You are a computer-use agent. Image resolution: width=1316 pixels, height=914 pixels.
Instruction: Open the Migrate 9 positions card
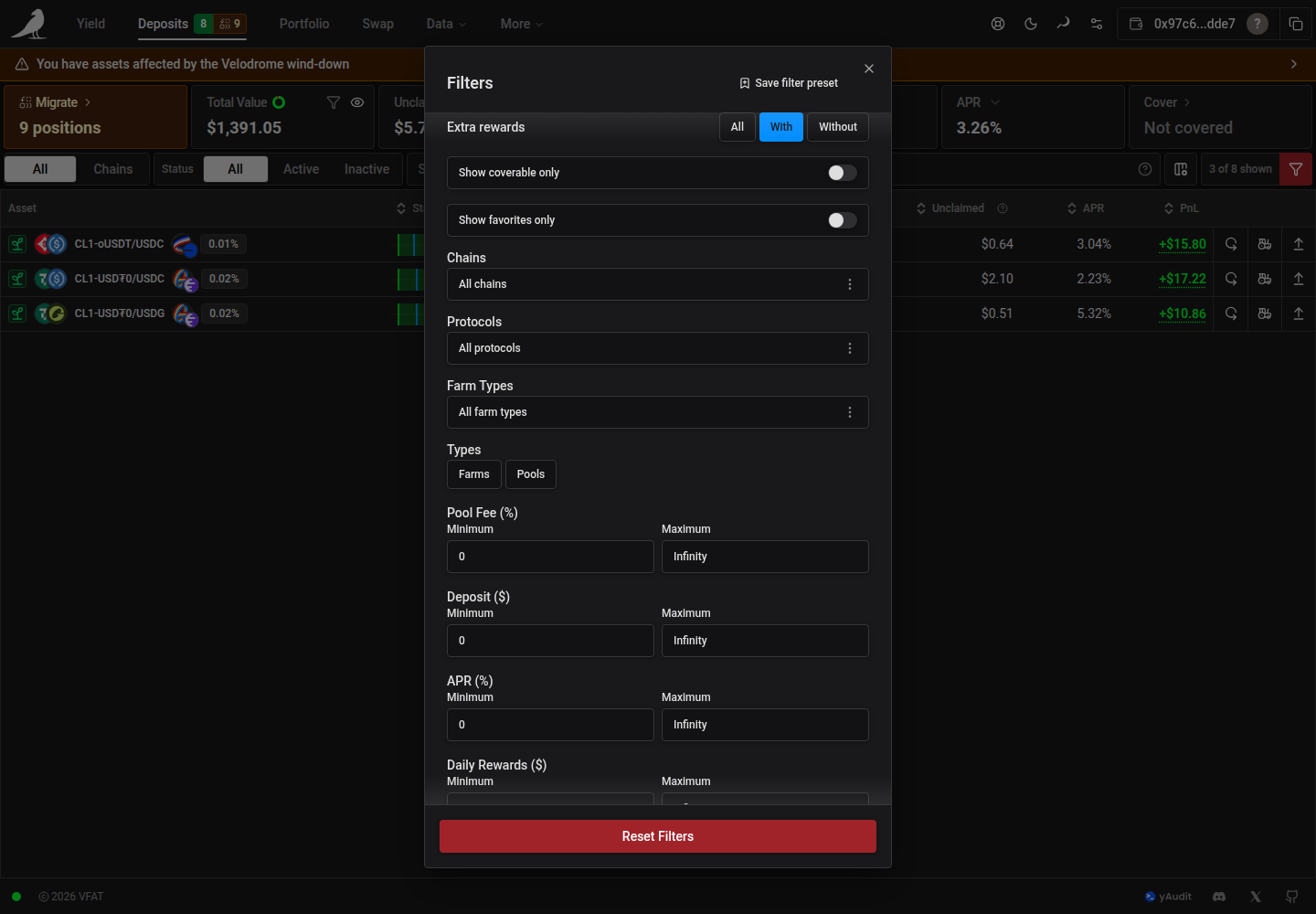pyautogui.click(x=95, y=116)
